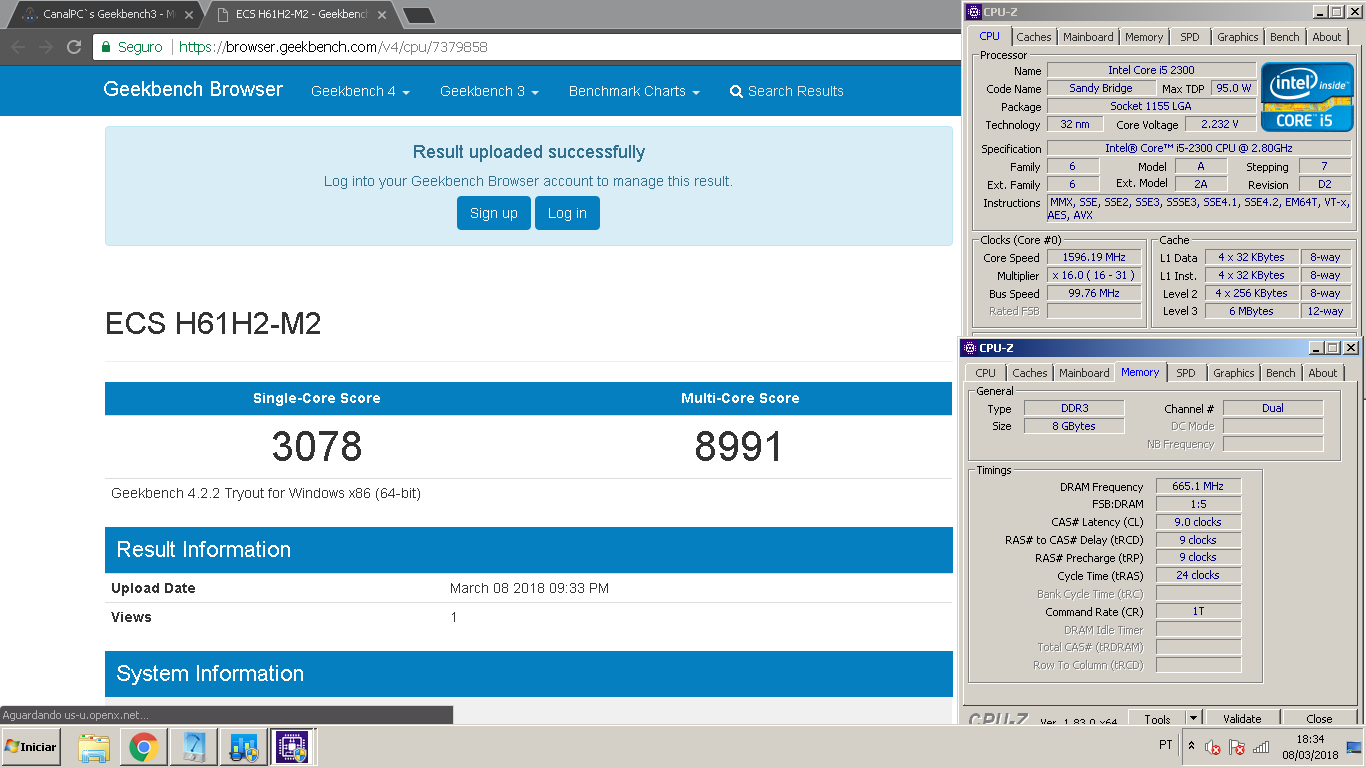
Task: Click the Tools button in CPU-Z
Action: (1157, 718)
